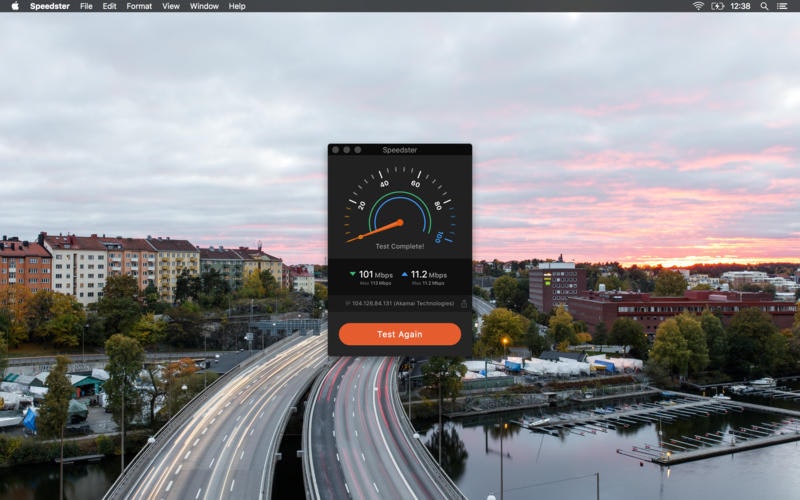Viewport: 800px width, 500px height.
Task: Minimize the Speedster window
Action: pyautogui.click(x=346, y=150)
